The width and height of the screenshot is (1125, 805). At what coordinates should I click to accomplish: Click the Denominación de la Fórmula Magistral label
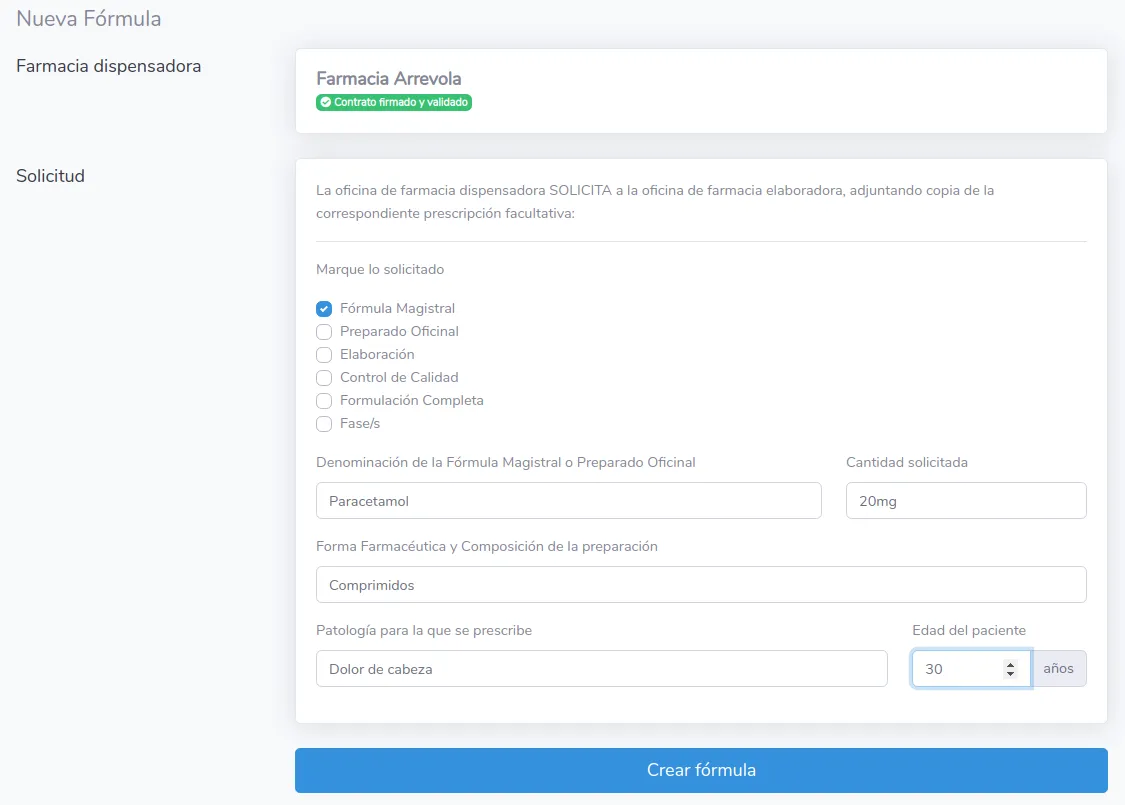click(x=506, y=463)
